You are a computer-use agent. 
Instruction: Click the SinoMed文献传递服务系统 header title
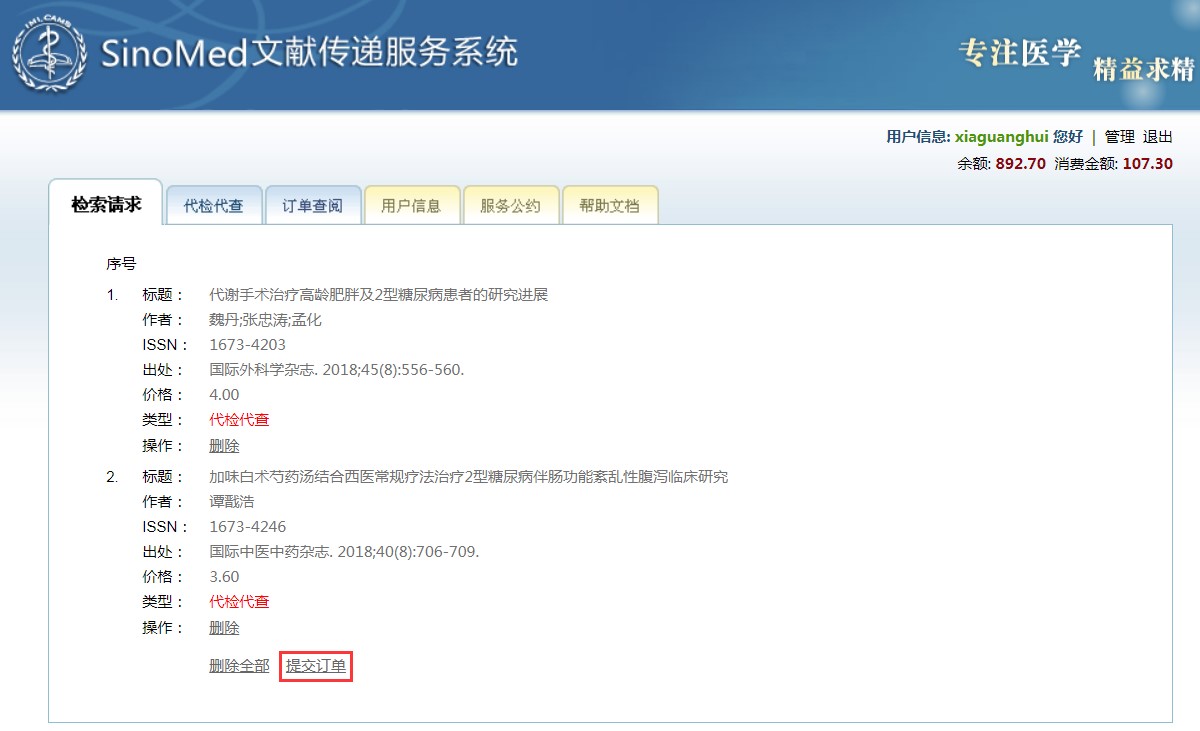point(308,52)
